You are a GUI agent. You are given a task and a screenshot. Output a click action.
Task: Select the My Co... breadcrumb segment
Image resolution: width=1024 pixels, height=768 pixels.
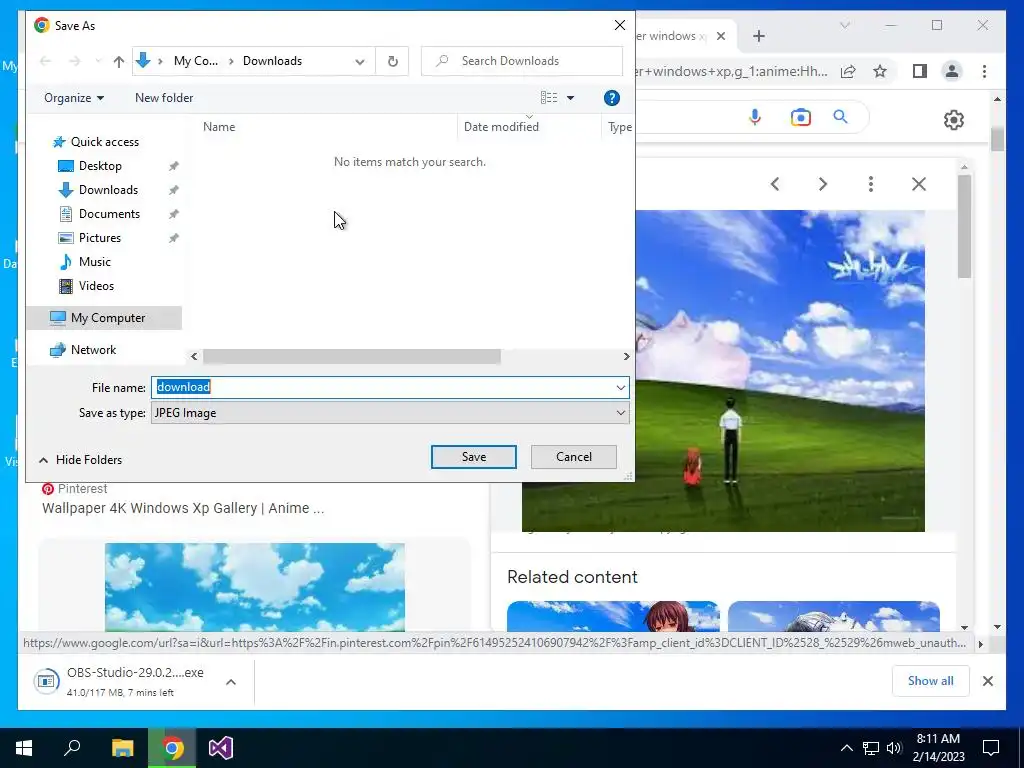pos(196,61)
